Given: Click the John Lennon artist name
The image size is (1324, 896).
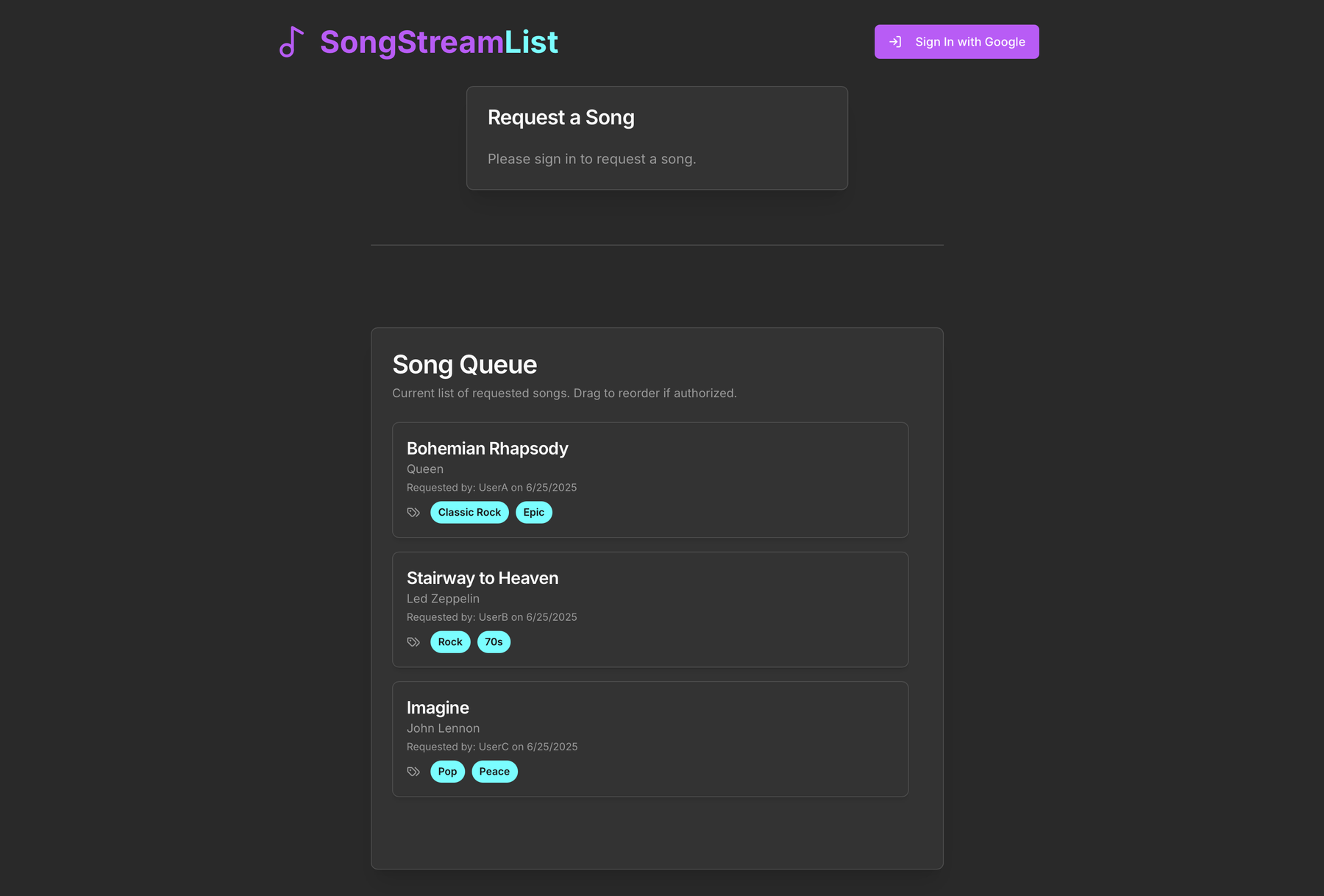Looking at the screenshot, I should (443, 728).
